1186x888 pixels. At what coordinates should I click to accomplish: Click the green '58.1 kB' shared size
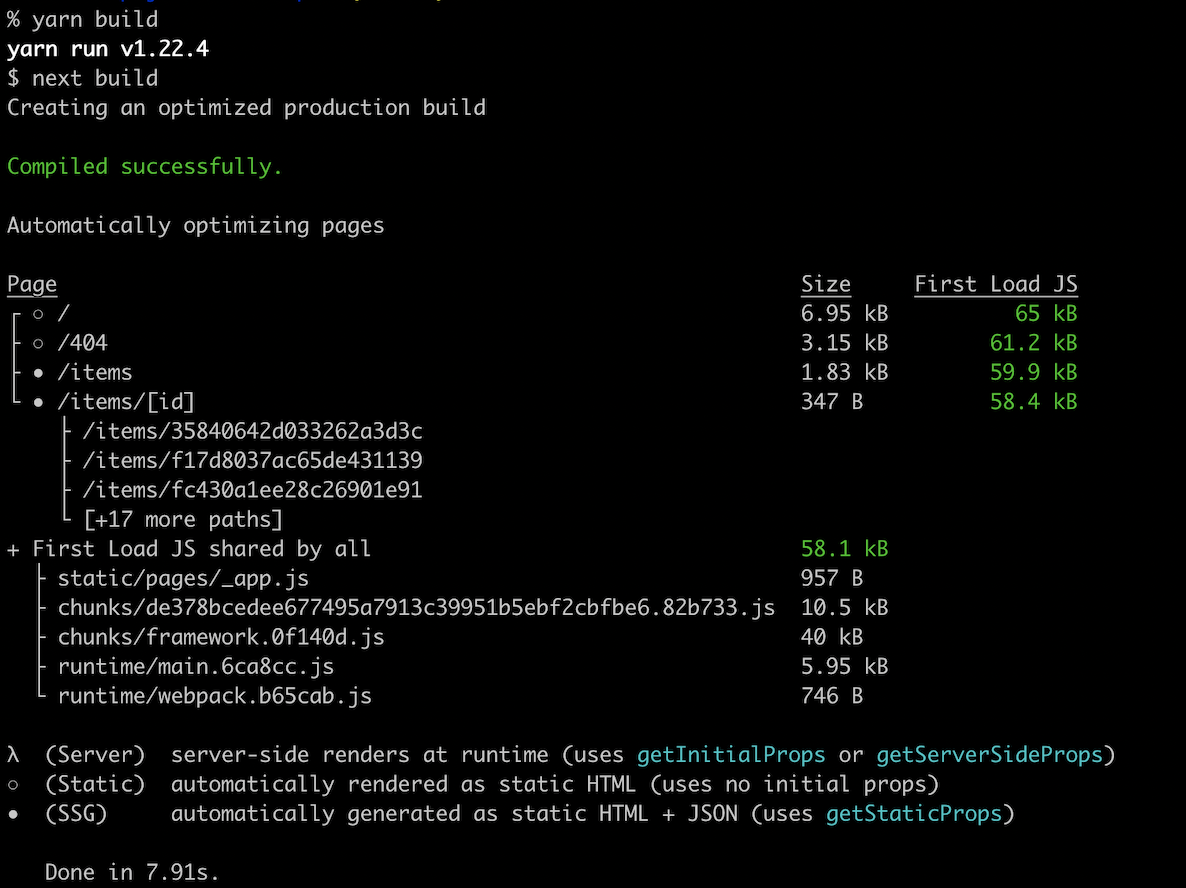click(x=845, y=550)
